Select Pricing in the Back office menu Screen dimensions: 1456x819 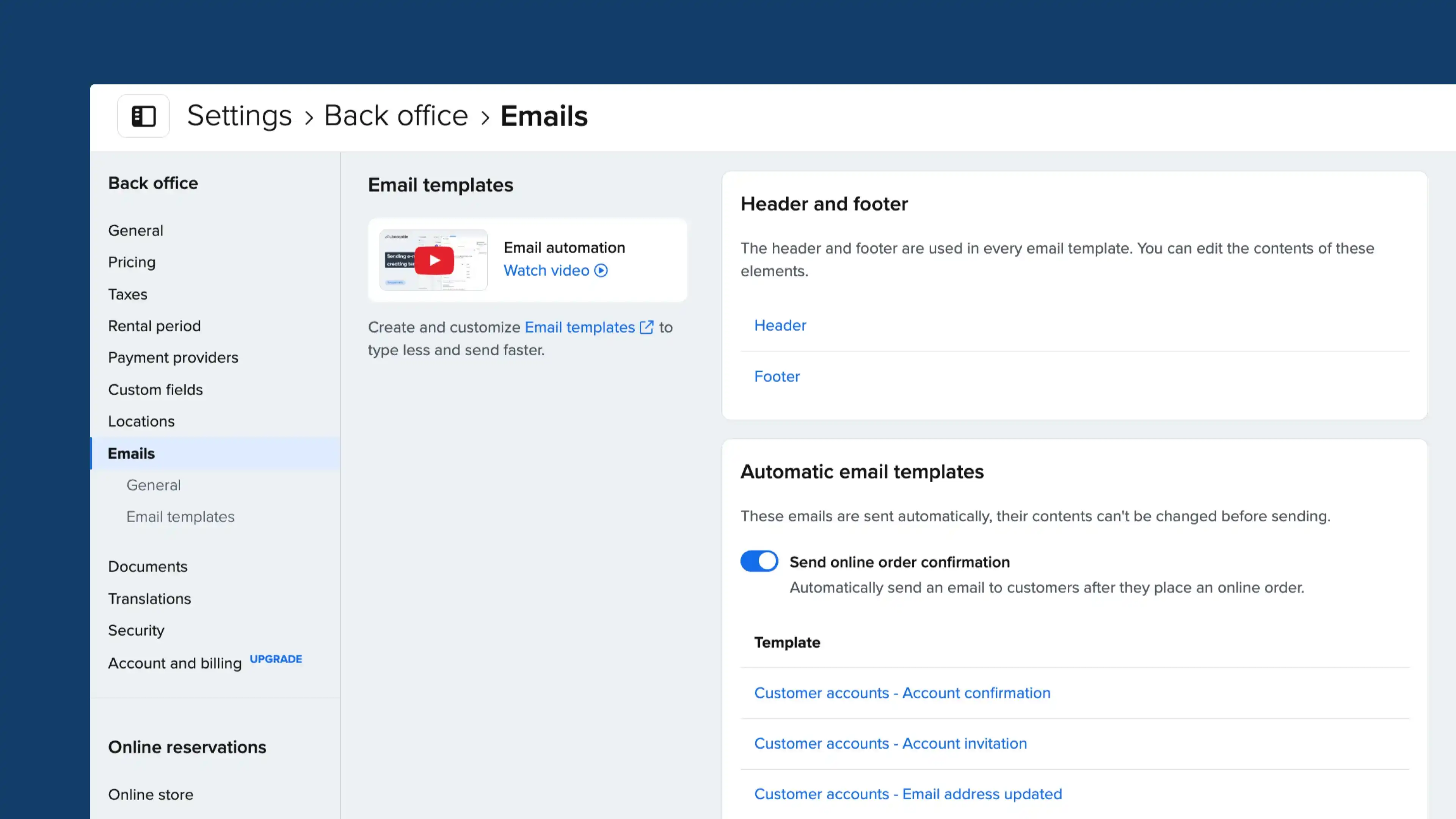click(x=132, y=262)
